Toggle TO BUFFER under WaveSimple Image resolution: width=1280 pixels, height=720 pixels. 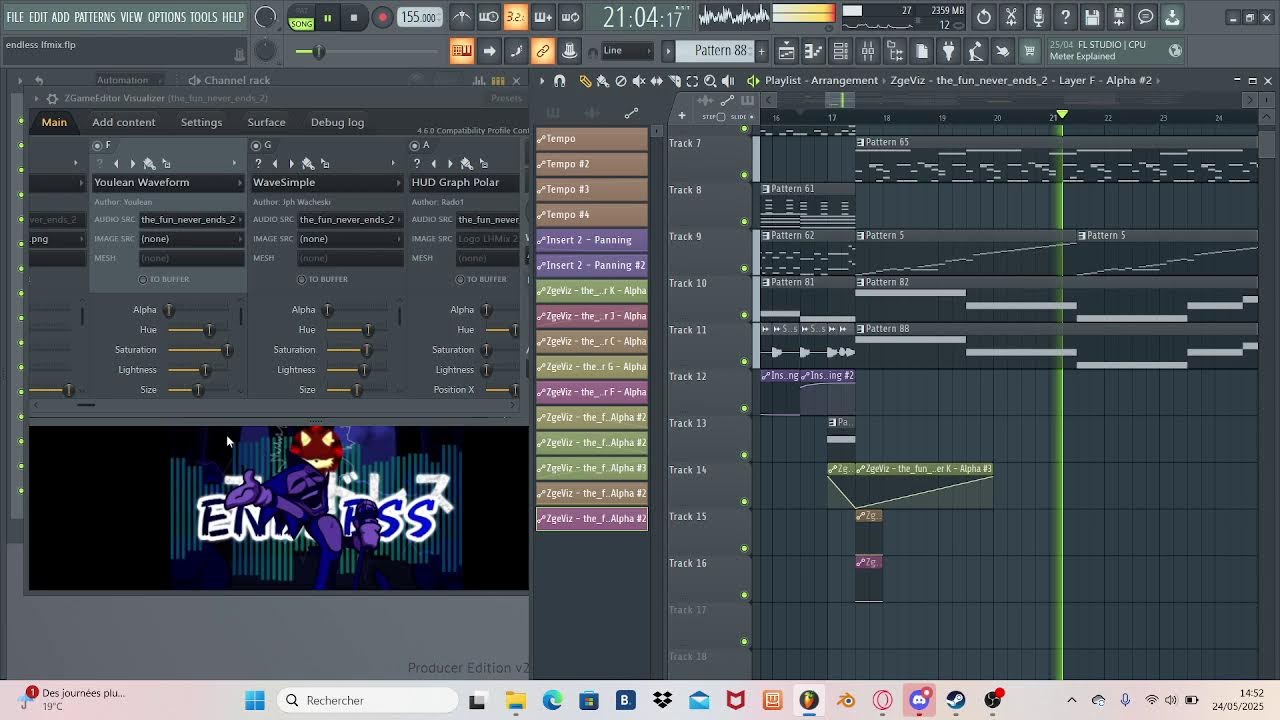322,279
